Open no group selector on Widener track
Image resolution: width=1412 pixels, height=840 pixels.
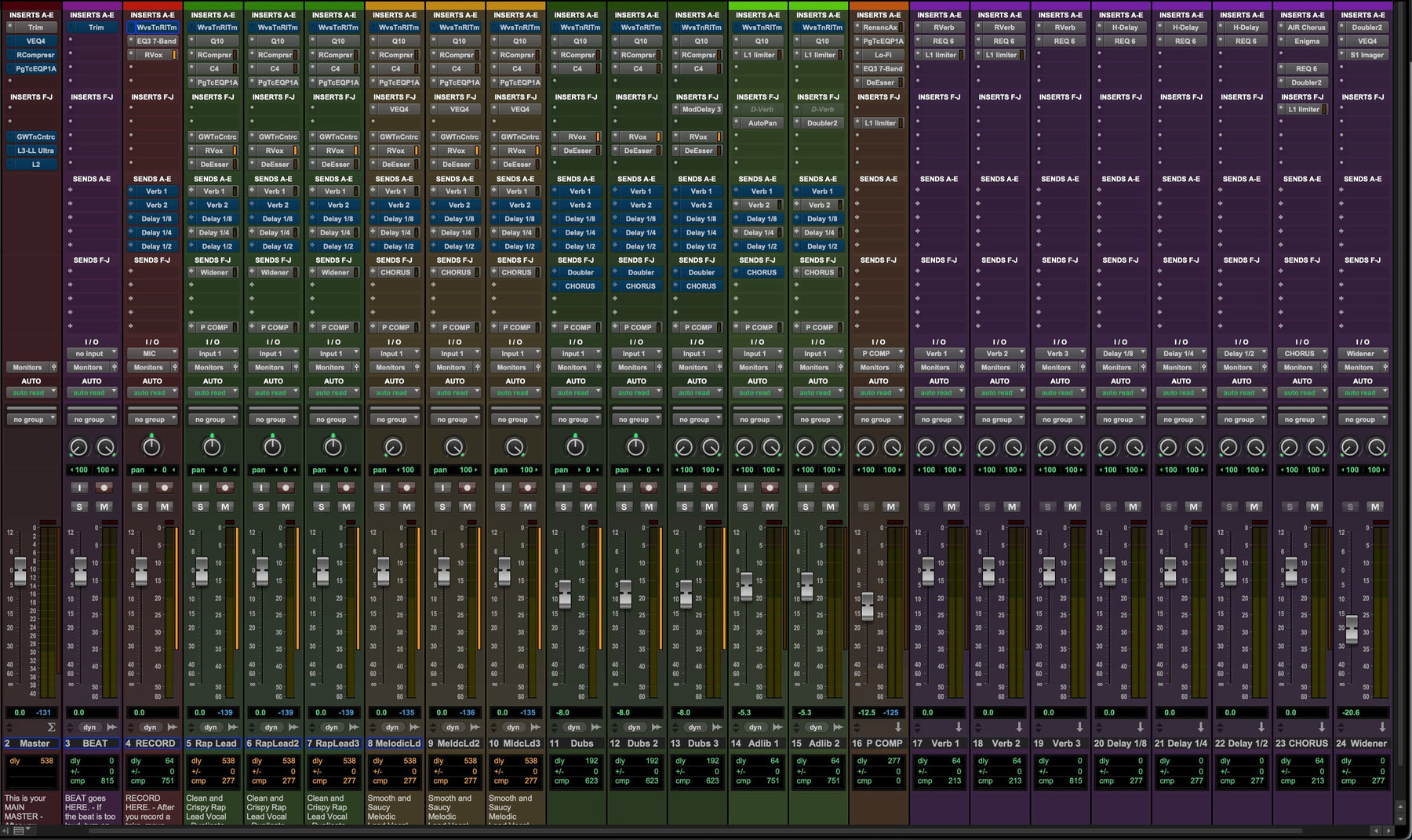(1363, 420)
